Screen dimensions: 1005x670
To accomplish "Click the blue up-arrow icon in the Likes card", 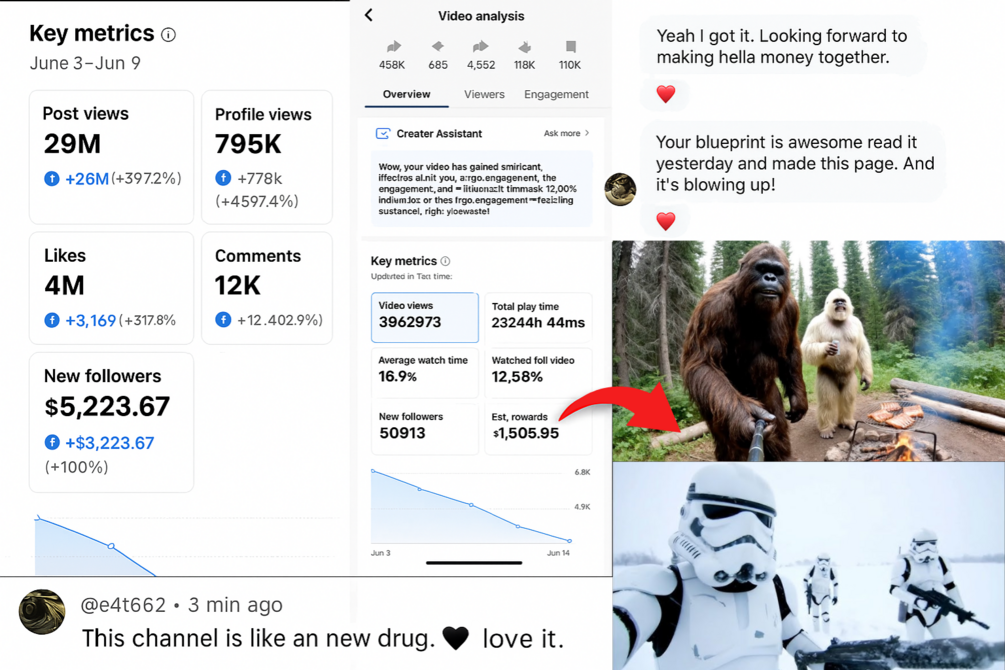I will coord(52,320).
